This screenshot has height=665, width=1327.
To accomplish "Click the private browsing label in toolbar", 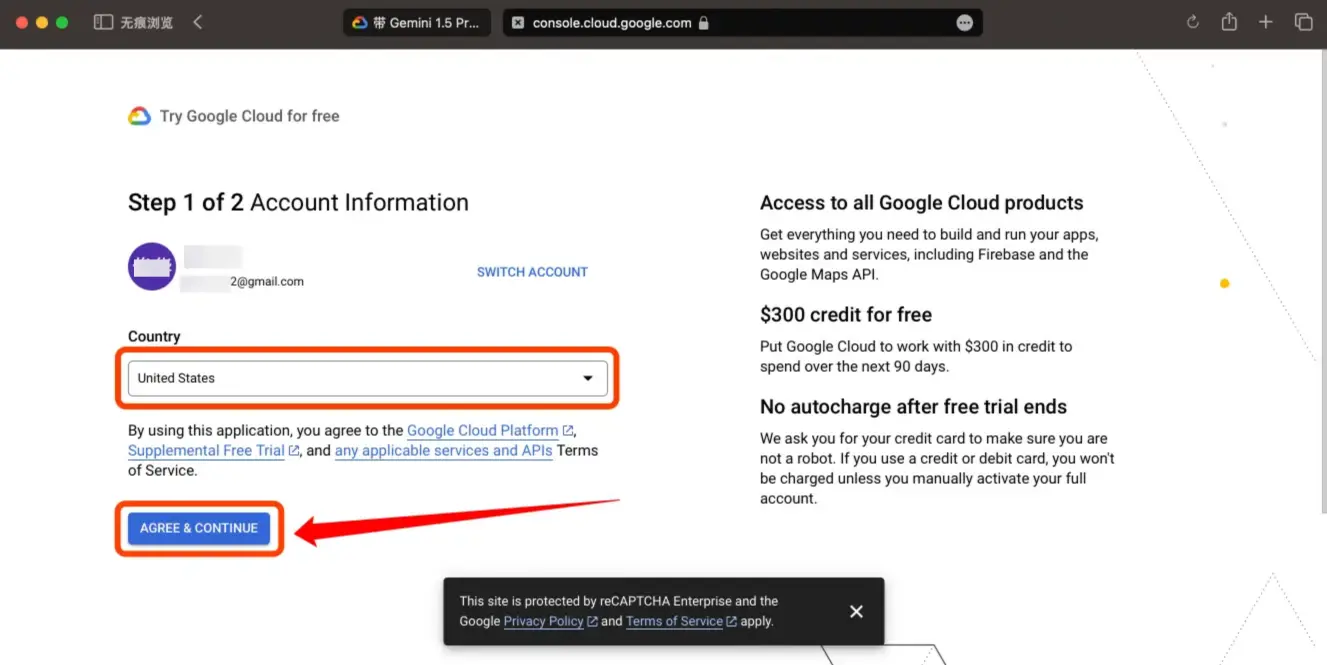I will click(146, 23).
